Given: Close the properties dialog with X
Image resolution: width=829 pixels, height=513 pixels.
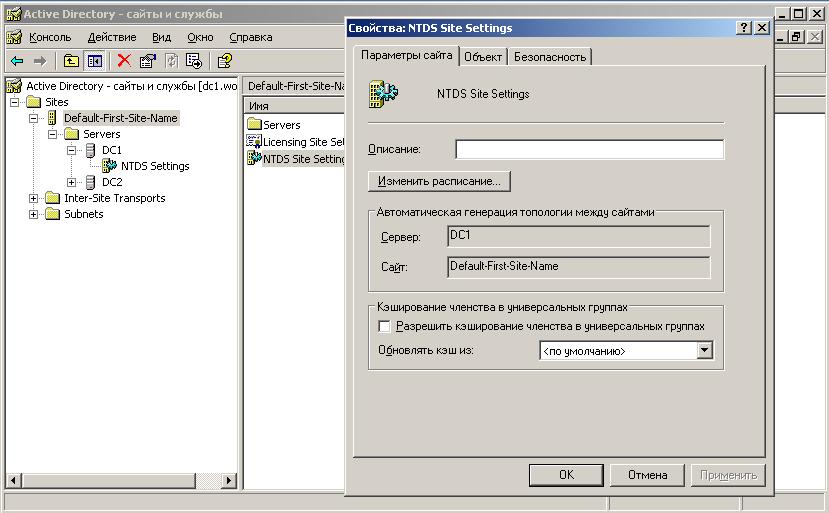Looking at the screenshot, I should (762, 28).
